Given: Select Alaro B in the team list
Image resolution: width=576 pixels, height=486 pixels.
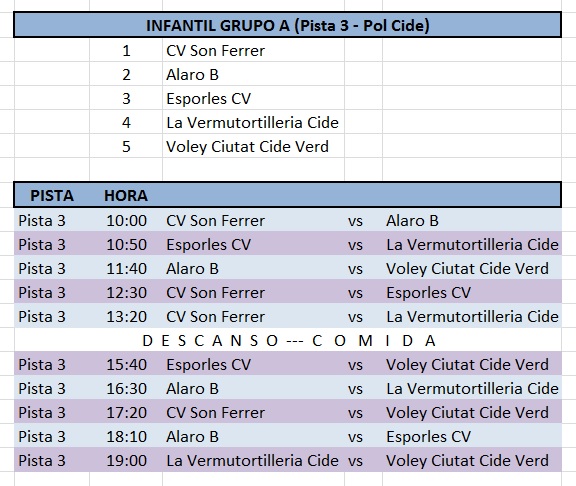Looking at the screenshot, I should click(x=192, y=75).
